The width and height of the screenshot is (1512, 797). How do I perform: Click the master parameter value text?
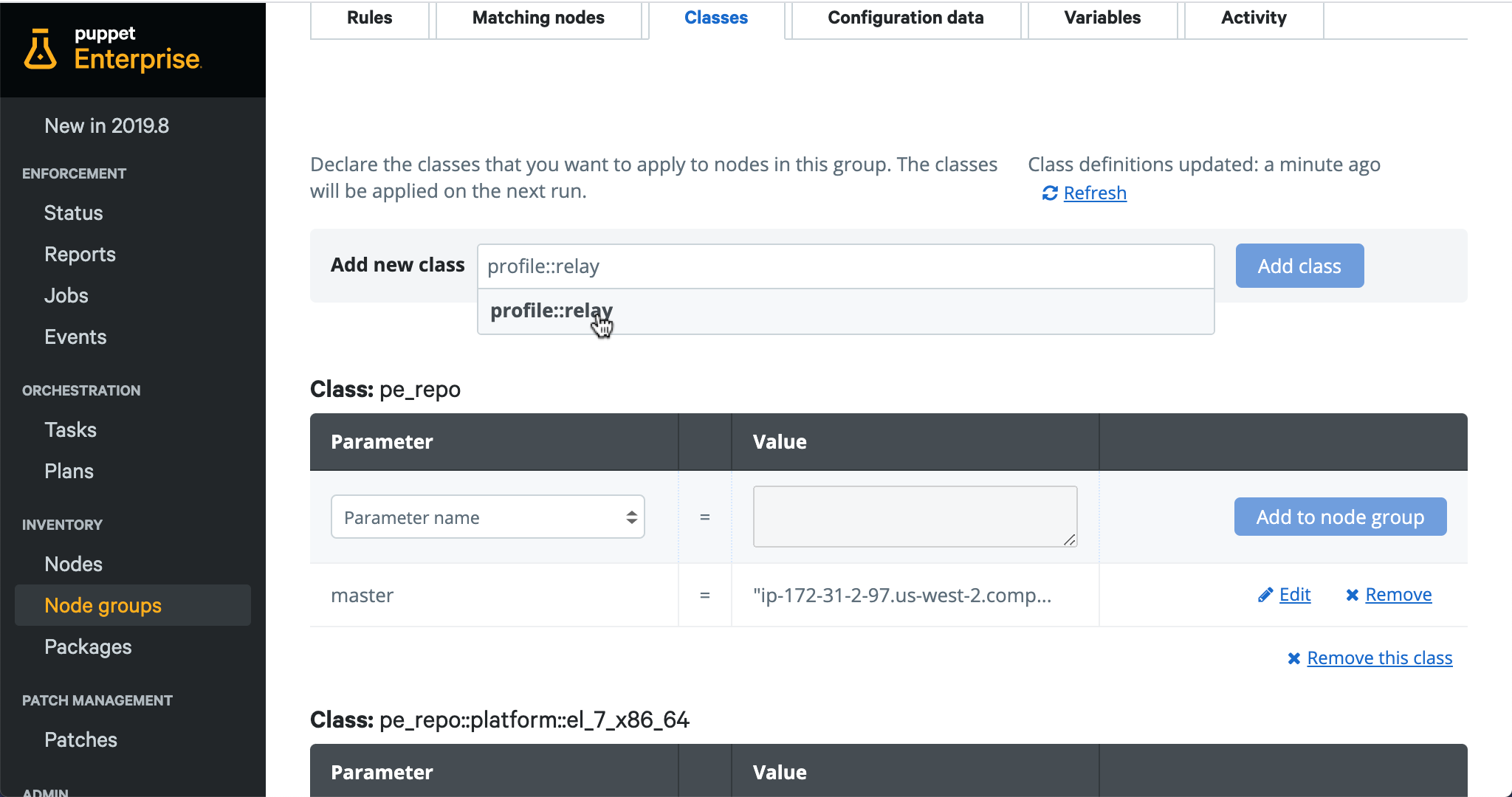[902, 596]
